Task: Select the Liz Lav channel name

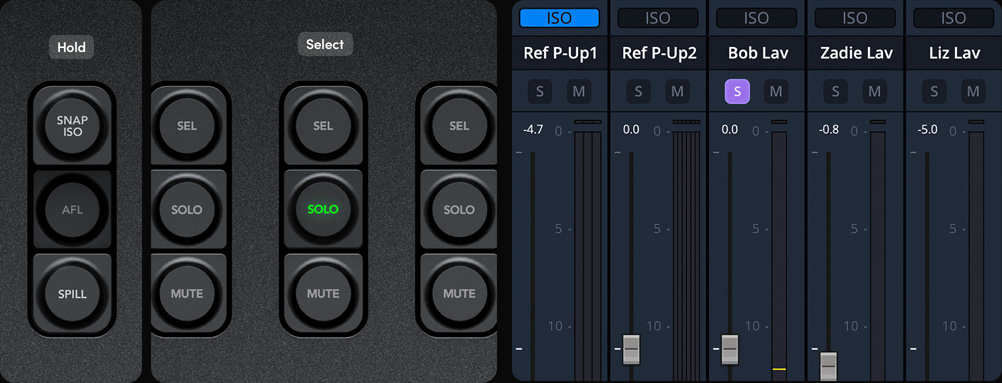Action: pyautogui.click(x=953, y=53)
